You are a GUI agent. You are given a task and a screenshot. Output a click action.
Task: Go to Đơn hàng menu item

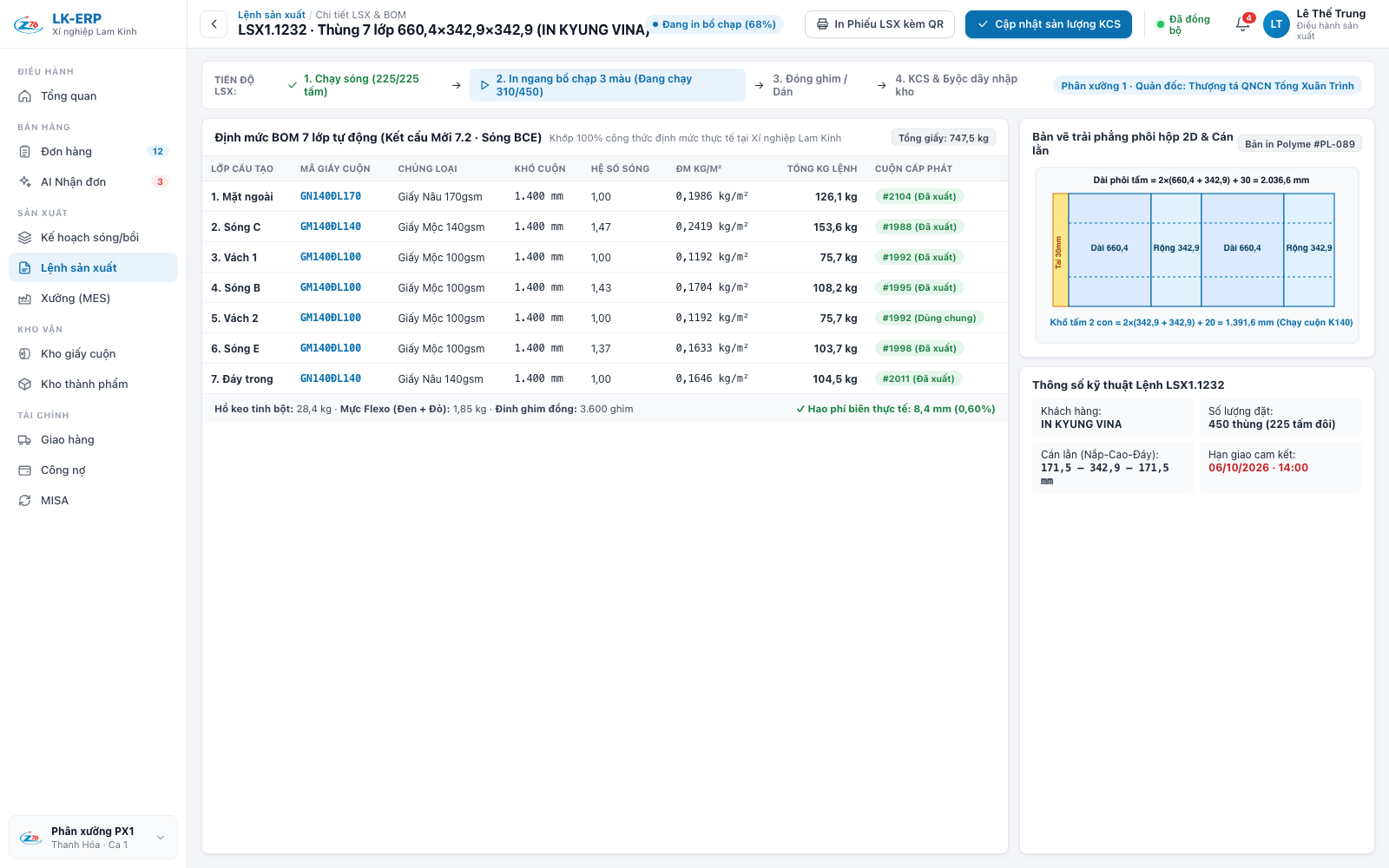[x=93, y=152]
